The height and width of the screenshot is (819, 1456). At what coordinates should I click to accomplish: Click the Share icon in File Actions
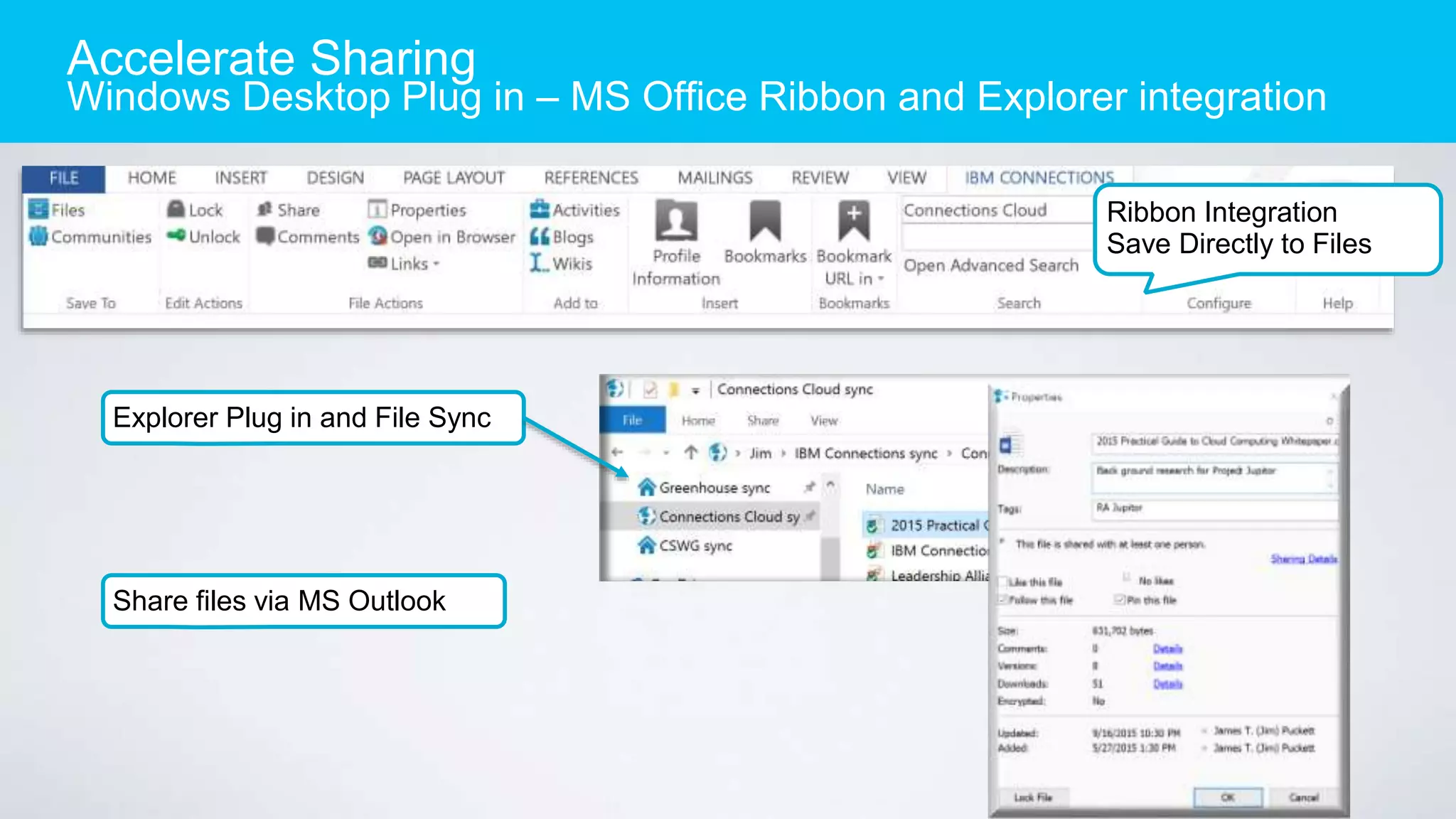tap(265, 209)
